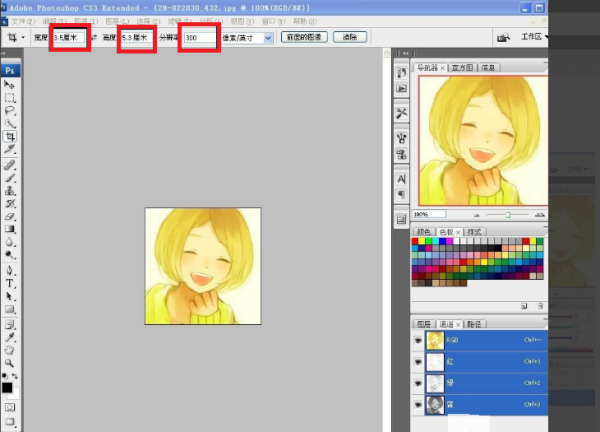Screen dimensions: 600x432
Task: Select the Slice tool
Action: [x=10, y=149]
